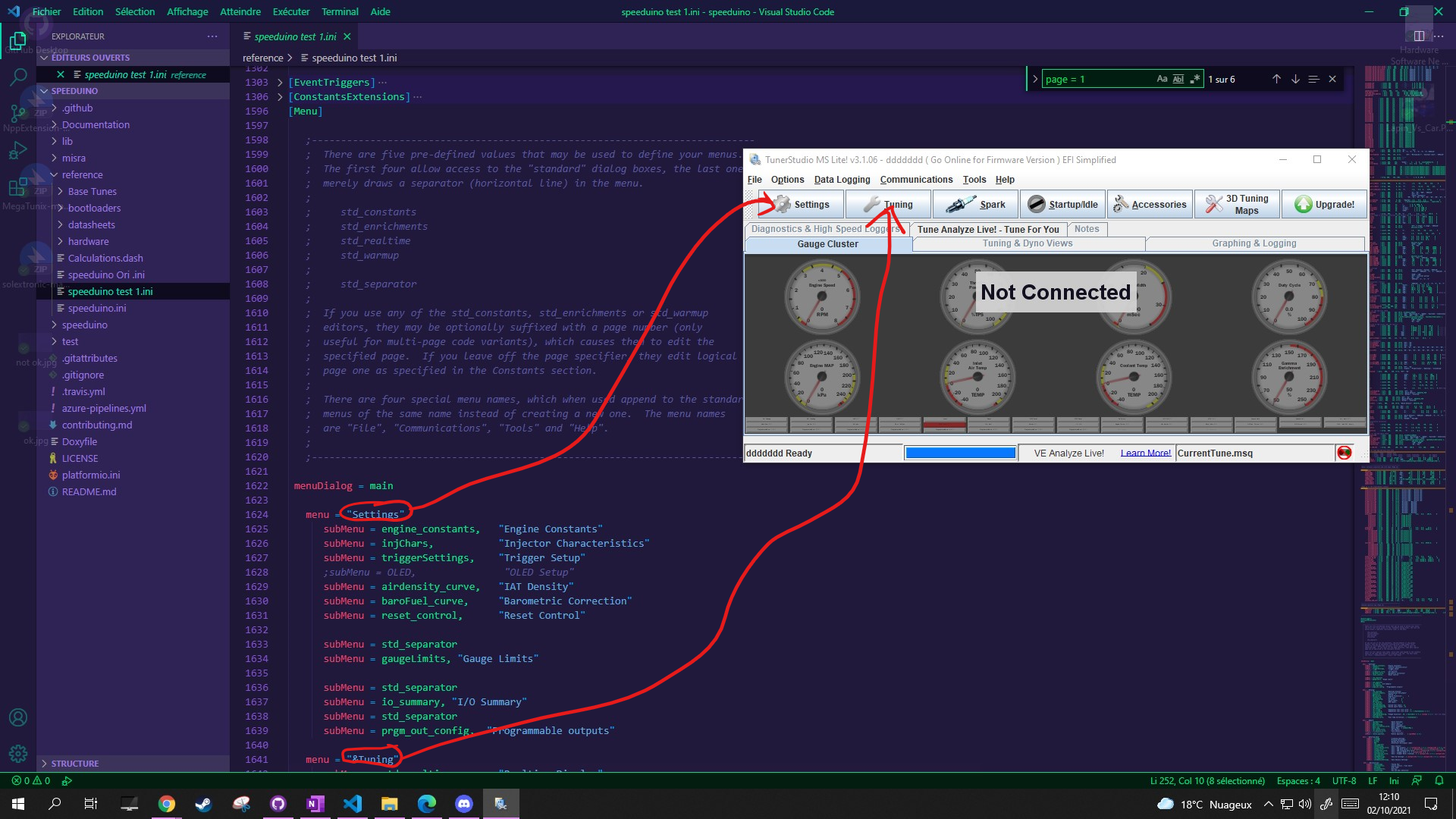Open errors and warnings status indicator
This screenshot has width=1456, height=819.
tap(31, 780)
